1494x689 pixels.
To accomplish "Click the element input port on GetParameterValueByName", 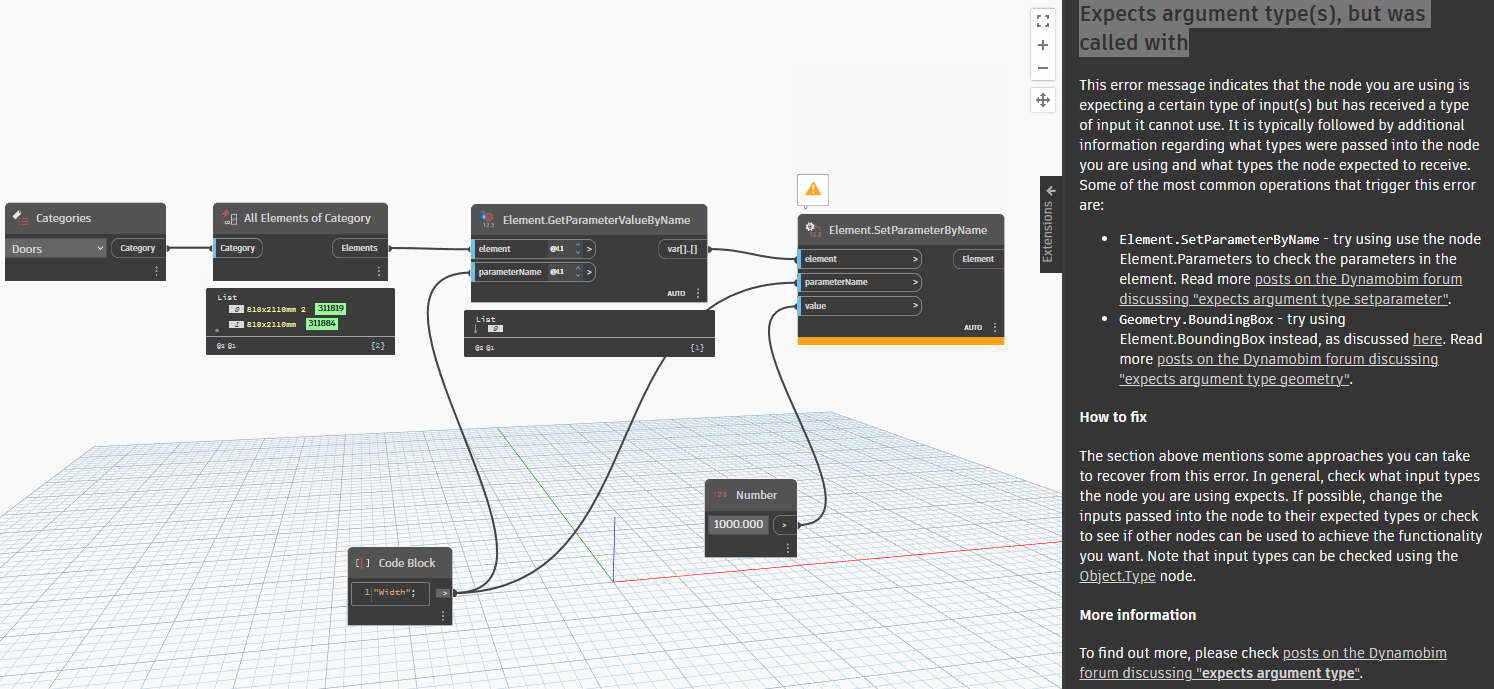I will [x=534, y=249].
